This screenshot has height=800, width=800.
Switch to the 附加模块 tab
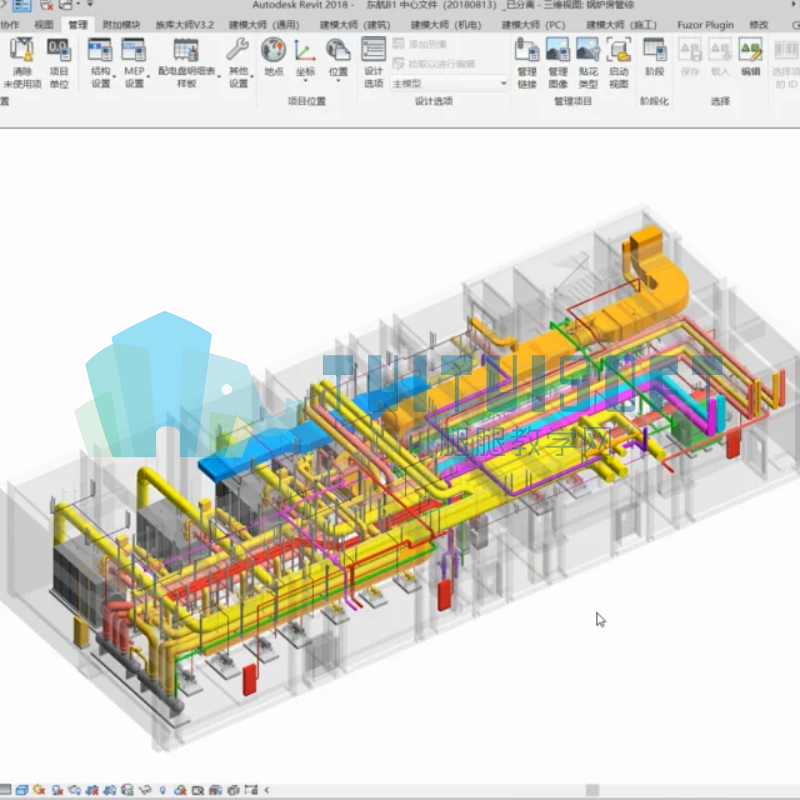[x=121, y=25]
